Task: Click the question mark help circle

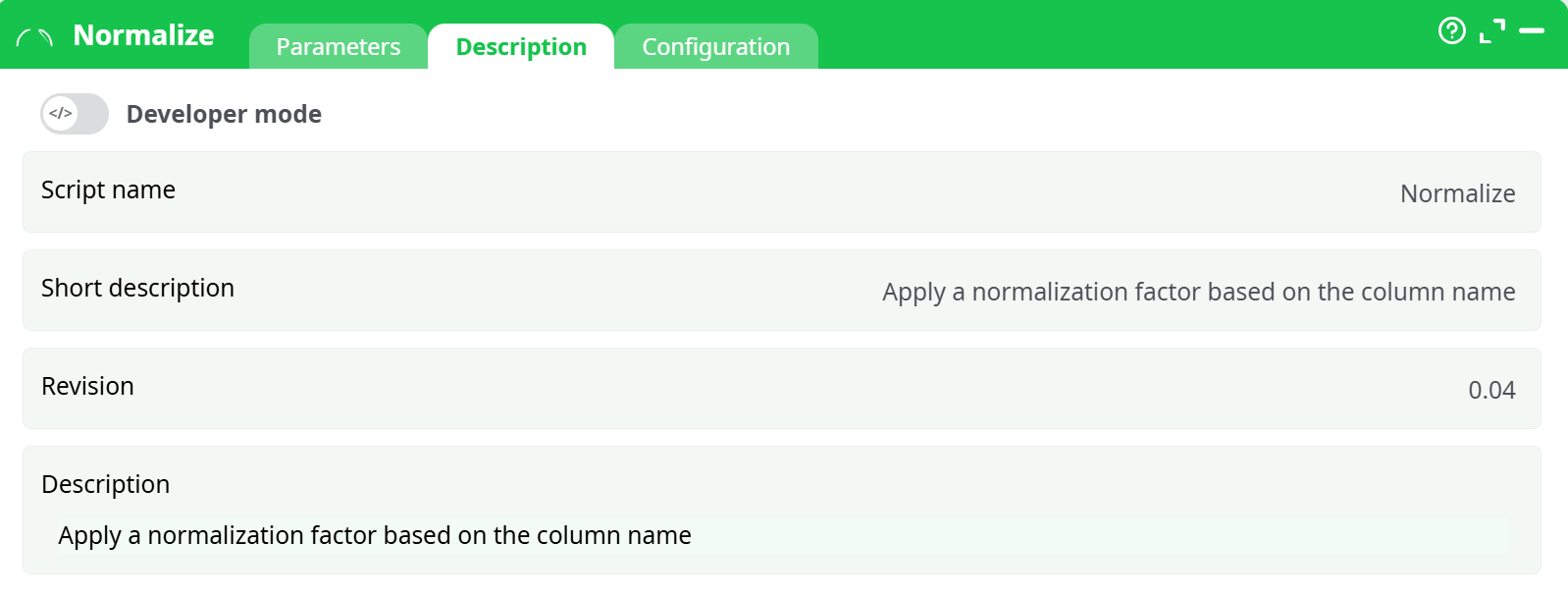Action: click(1451, 31)
